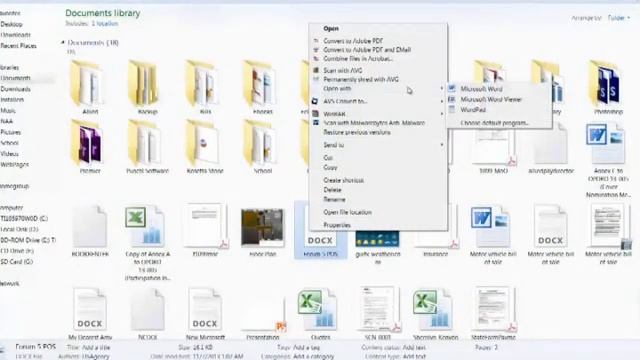Click the Add a category field
Image resolution: width=640 pixels, height=360 pixels.
(x=313, y=356)
